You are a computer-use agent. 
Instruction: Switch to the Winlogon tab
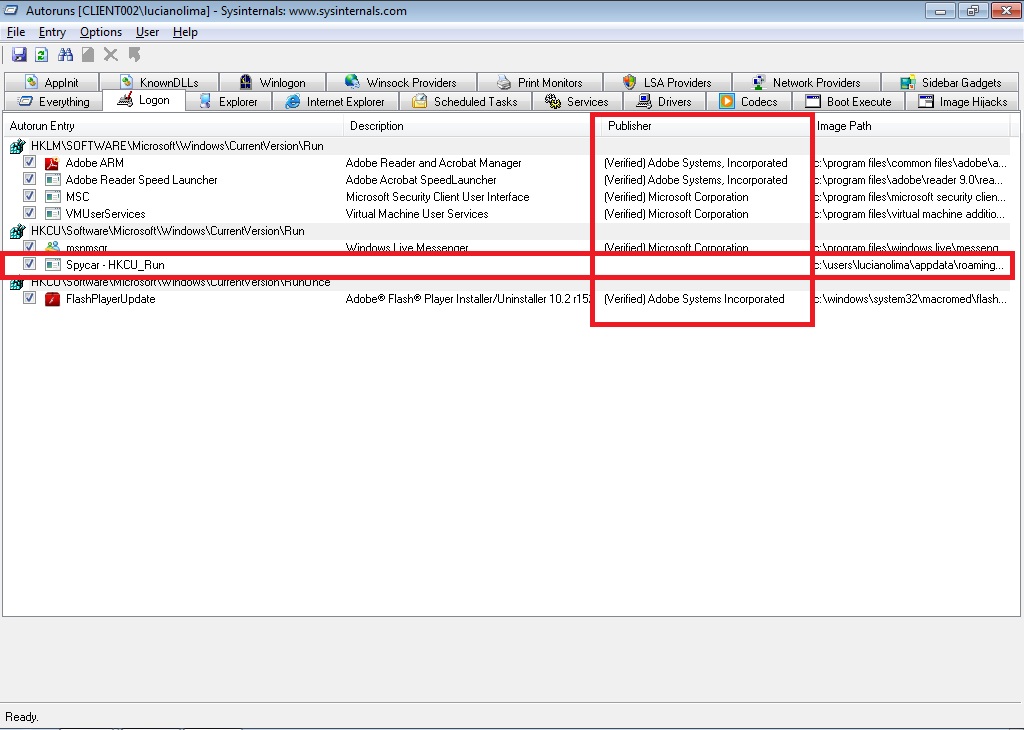[272, 82]
